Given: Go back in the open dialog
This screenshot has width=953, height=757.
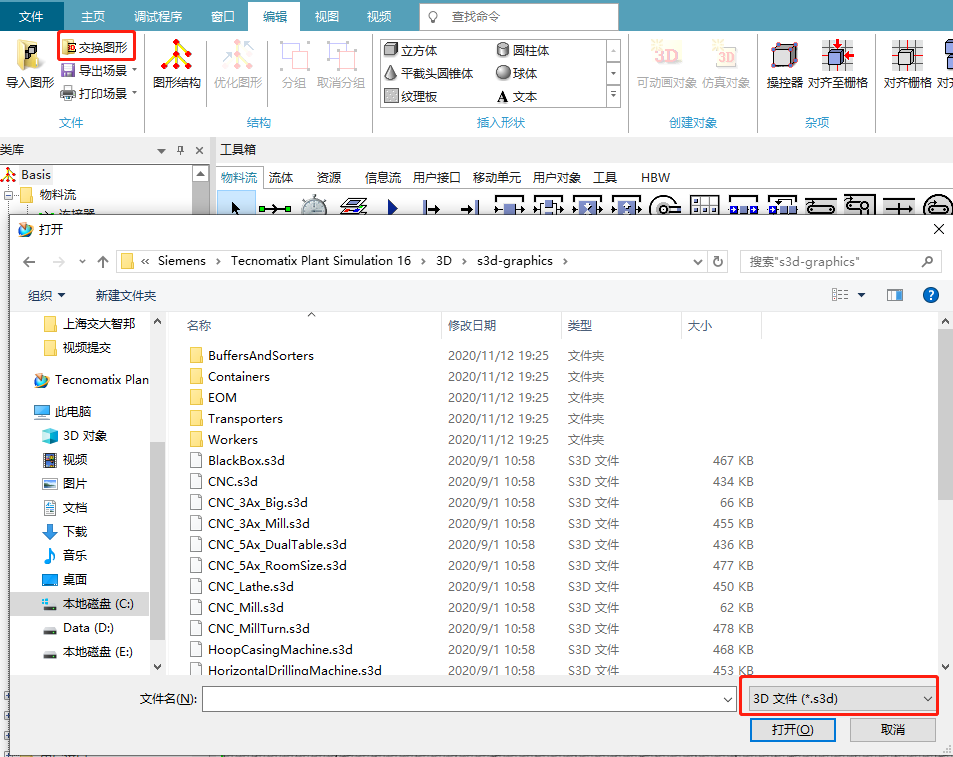Looking at the screenshot, I should [29, 262].
